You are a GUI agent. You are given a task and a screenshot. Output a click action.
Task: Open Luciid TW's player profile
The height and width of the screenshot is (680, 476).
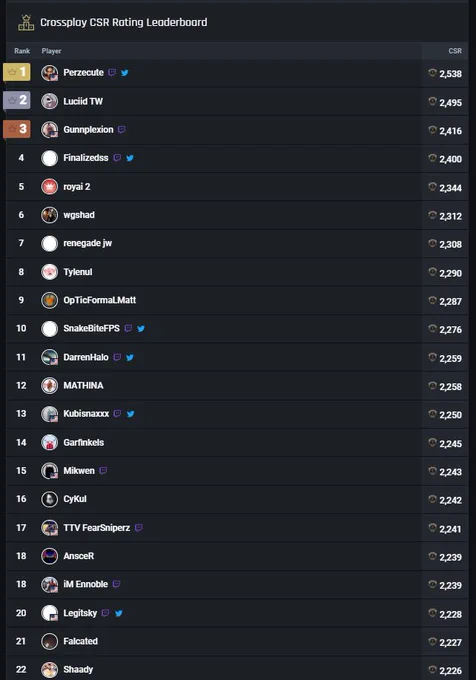tap(83, 101)
